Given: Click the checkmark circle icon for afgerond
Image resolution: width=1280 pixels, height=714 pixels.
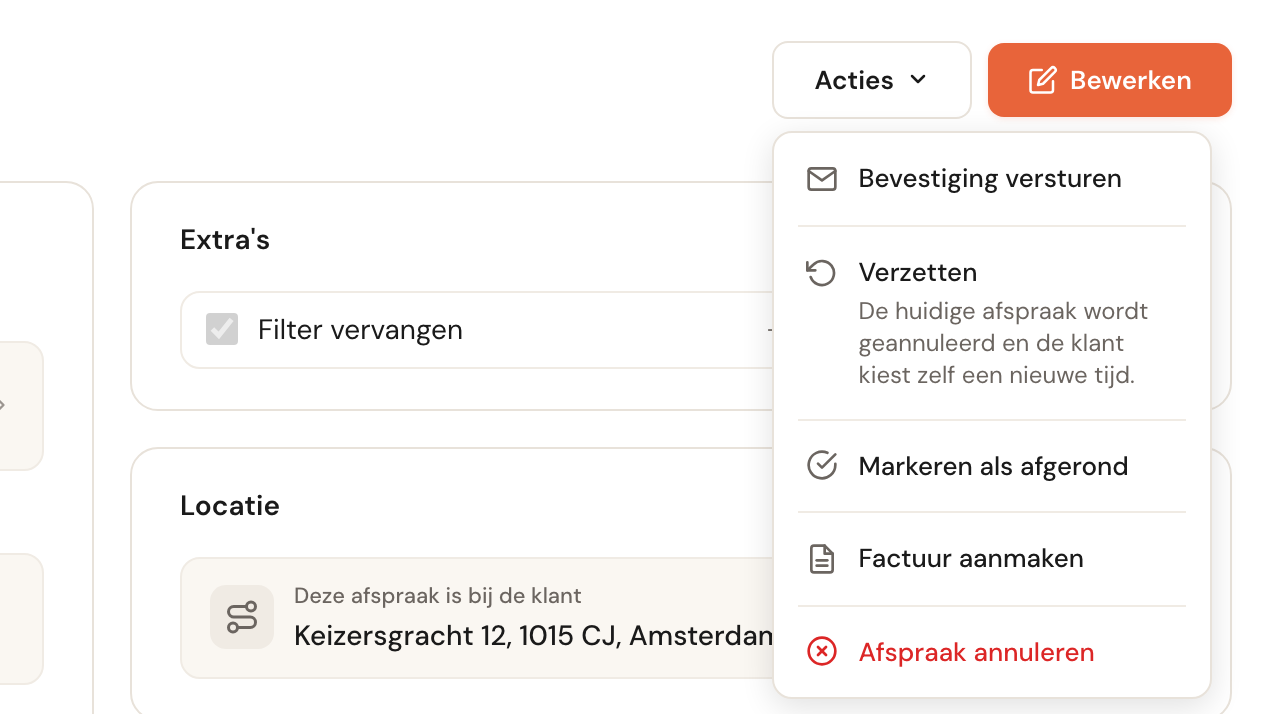Looking at the screenshot, I should point(821,465).
